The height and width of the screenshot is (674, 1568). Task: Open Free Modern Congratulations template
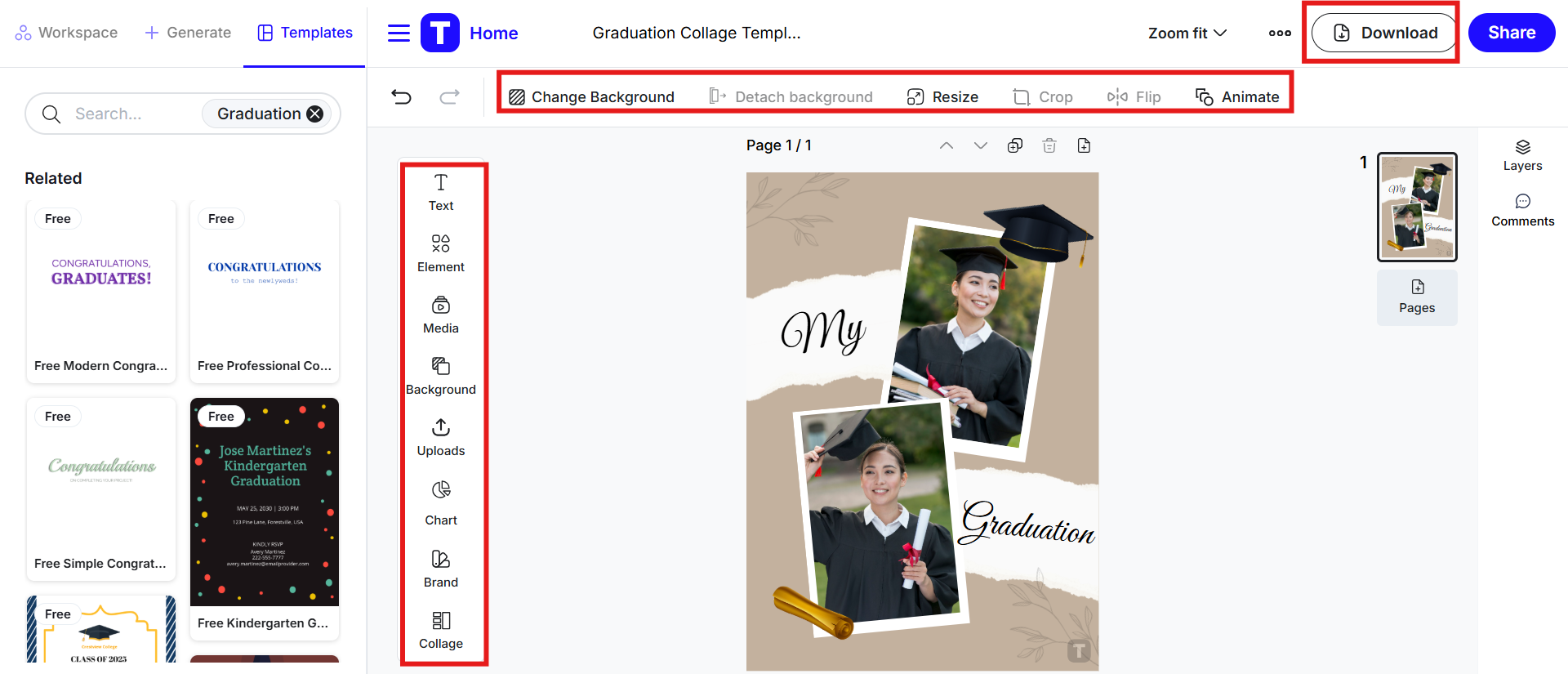click(101, 292)
